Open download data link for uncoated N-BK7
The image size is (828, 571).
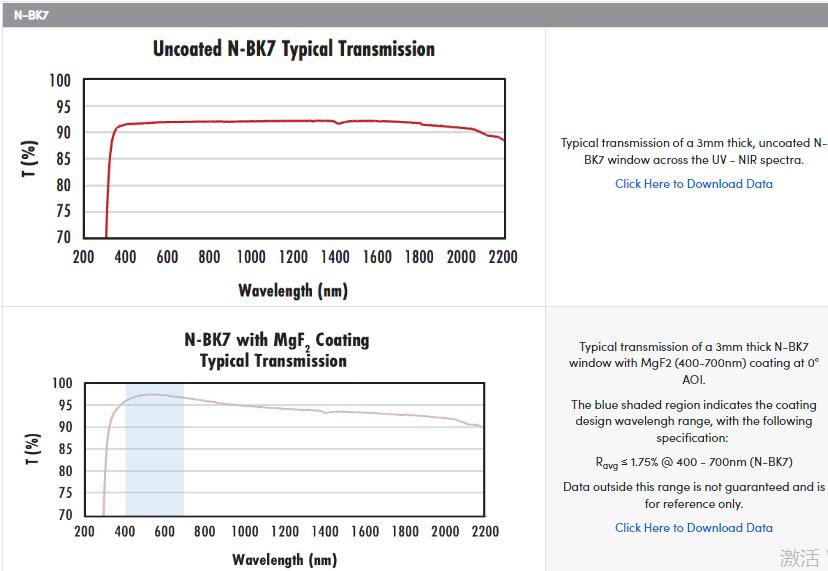(693, 184)
